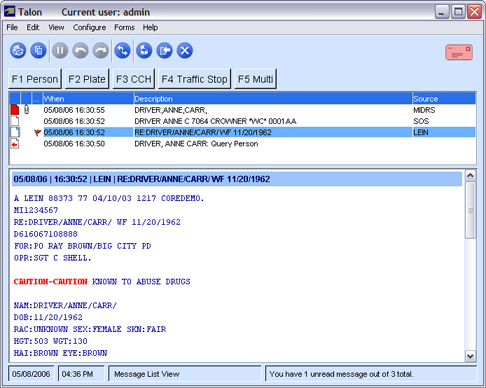Click the message detail vertical scrollbar thumb
The height and width of the screenshot is (388, 486).
click(x=470, y=210)
